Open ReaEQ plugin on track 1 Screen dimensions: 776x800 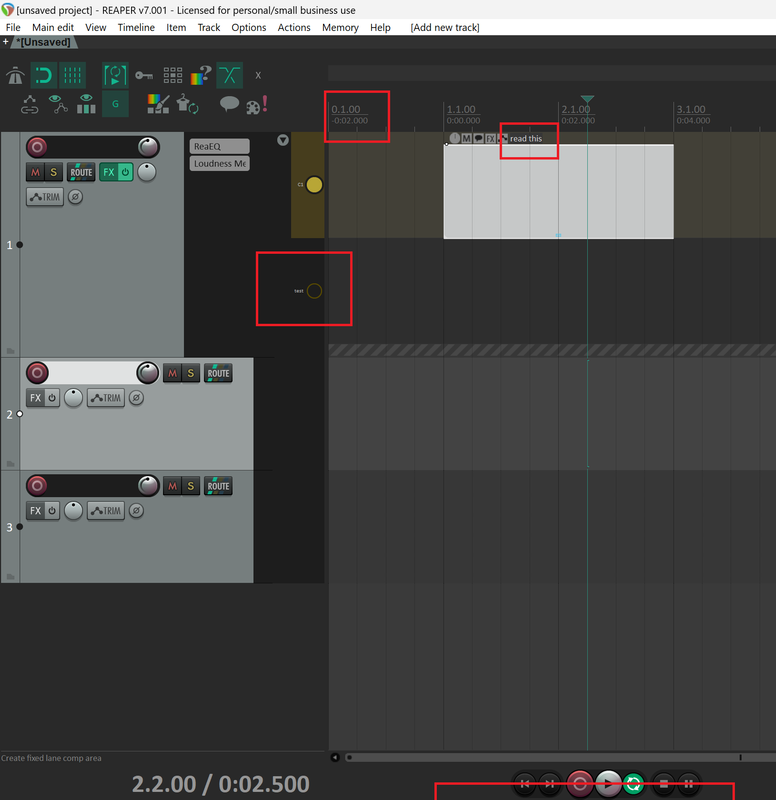click(219, 146)
